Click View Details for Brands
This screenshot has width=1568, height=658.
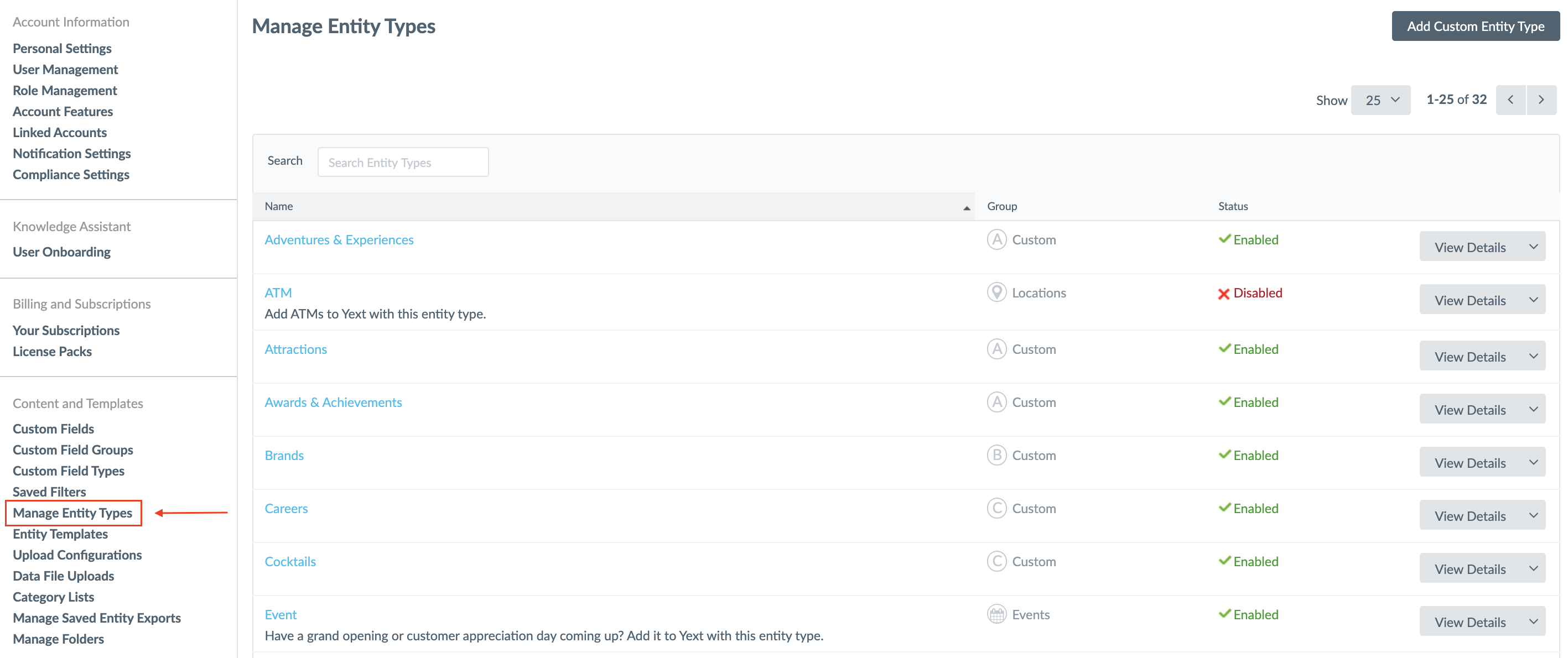click(x=1470, y=463)
